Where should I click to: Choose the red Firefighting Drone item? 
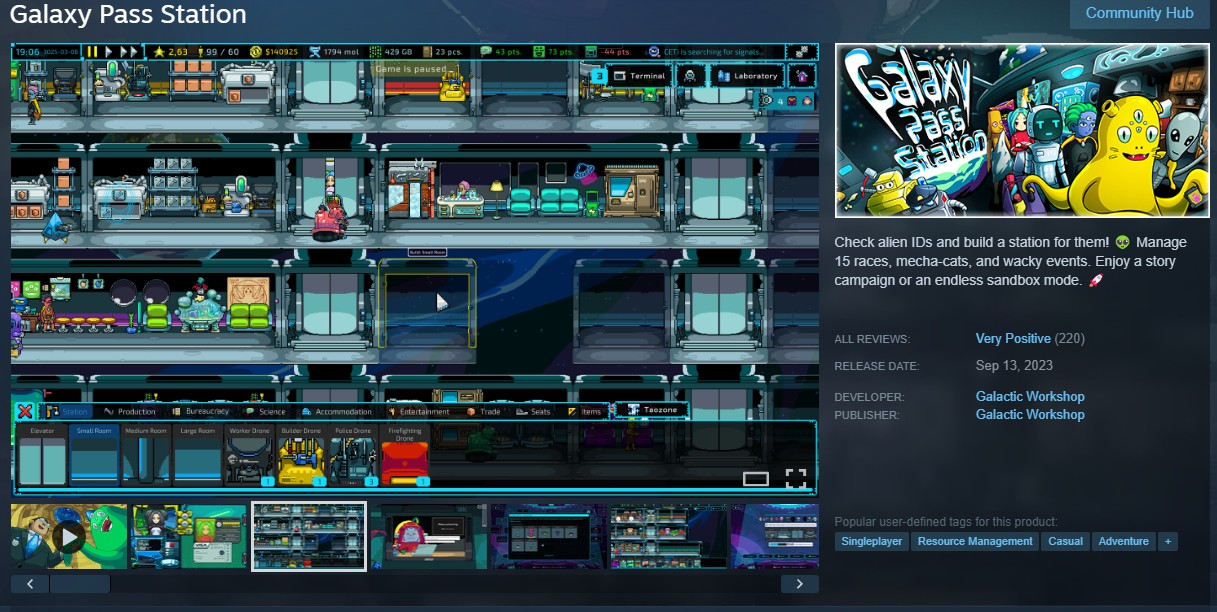(x=405, y=456)
